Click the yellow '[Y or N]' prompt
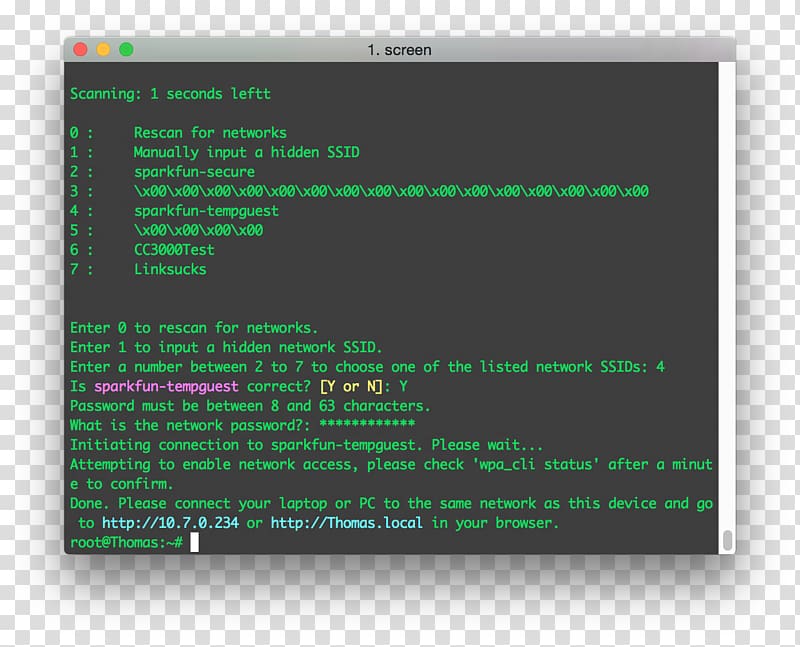 pyautogui.click(x=351, y=387)
